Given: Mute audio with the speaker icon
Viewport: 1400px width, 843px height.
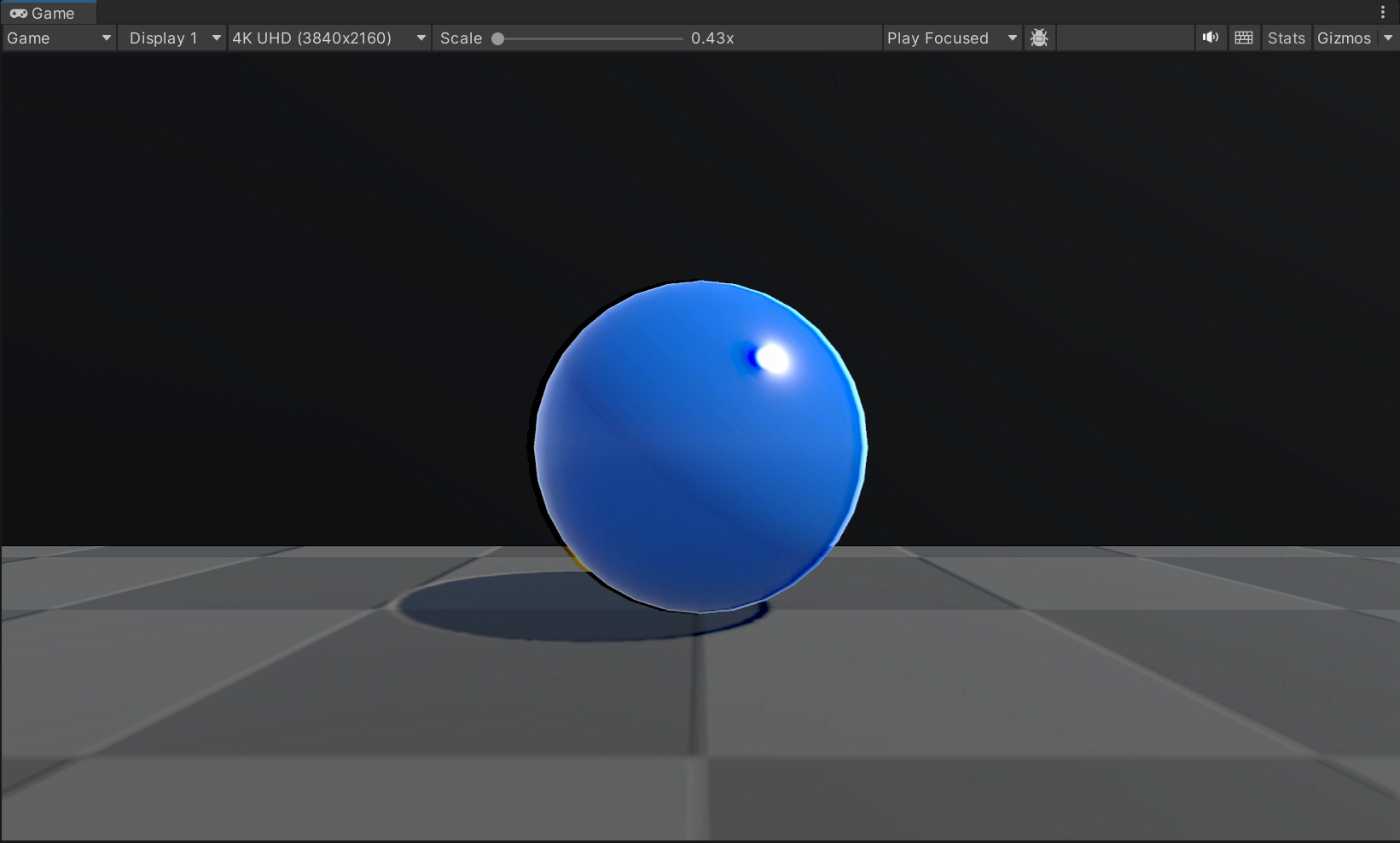Looking at the screenshot, I should [x=1210, y=38].
